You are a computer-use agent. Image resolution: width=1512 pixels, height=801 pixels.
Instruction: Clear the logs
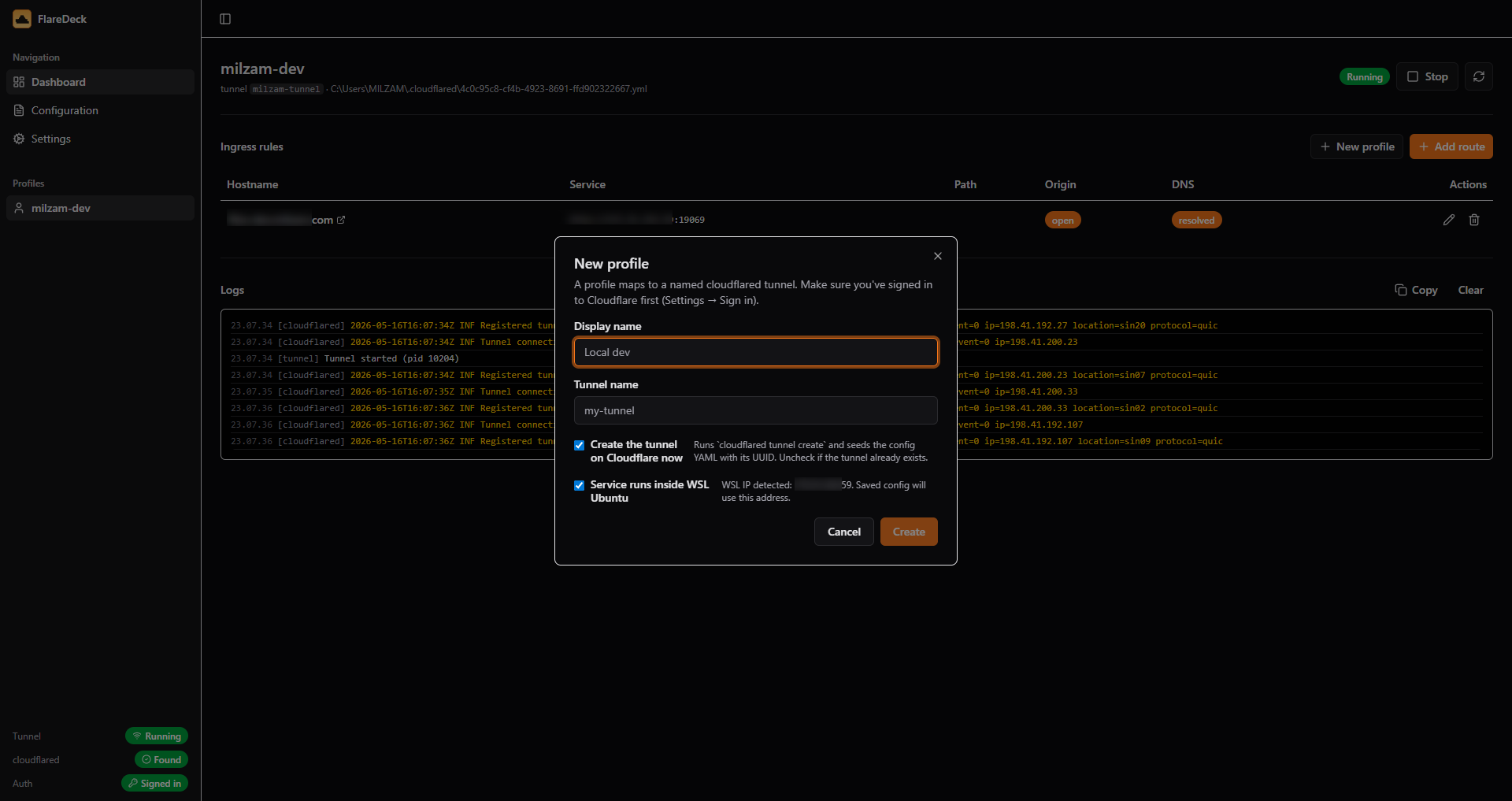tap(1470, 290)
